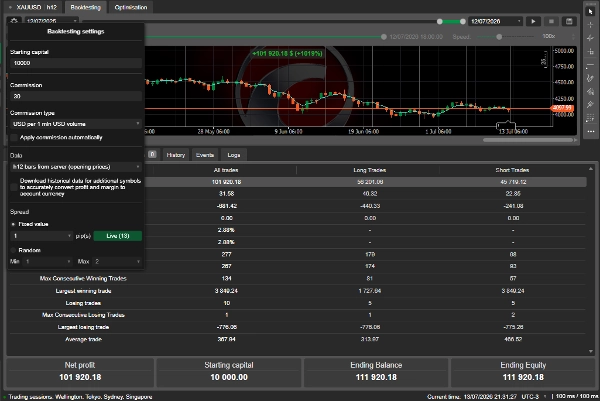Viewport: 600px width, 401px height.
Task: Click the results table scroll down arrow
Action: 591,351
